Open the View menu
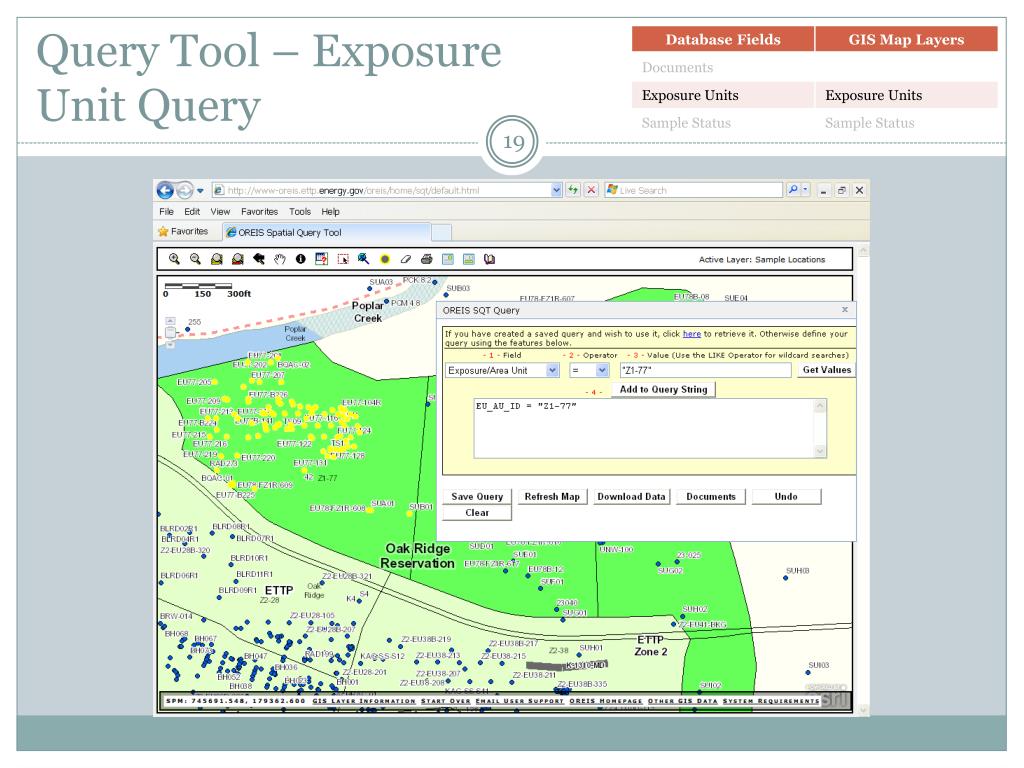This screenshot has height=768, width=1024. pos(220,212)
